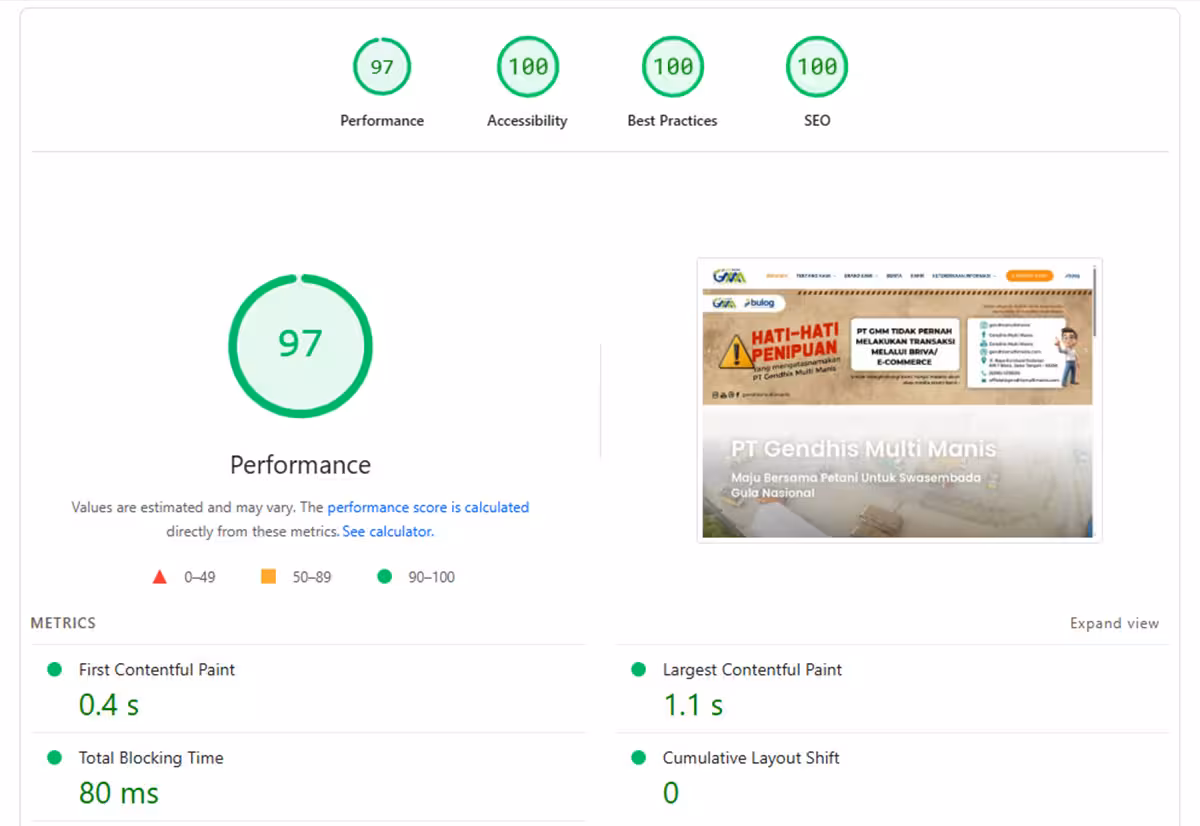Image resolution: width=1200 pixels, height=826 pixels.
Task: Expand the First Contentful Paint metric
Action: 157,670
